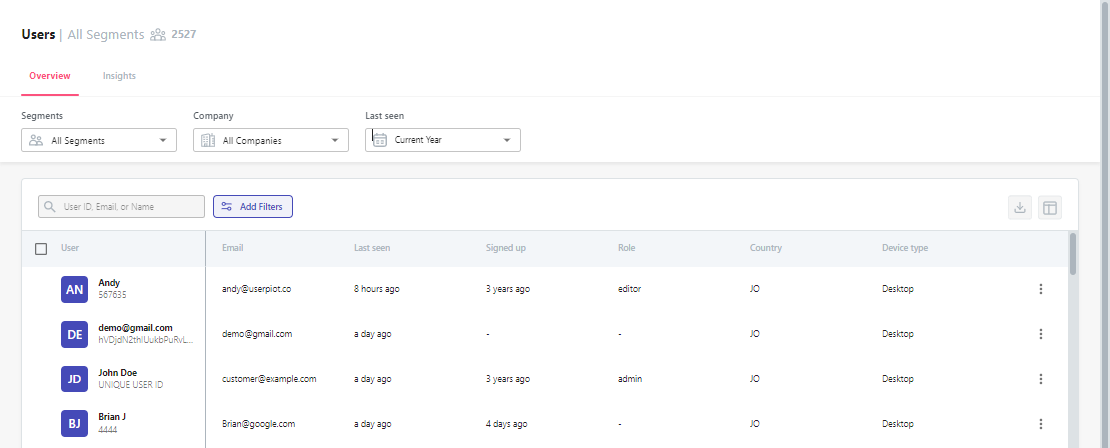Open the three-dot menu for Andy
Viewport: 1110px width, 448px height.
pos(1041,289)
